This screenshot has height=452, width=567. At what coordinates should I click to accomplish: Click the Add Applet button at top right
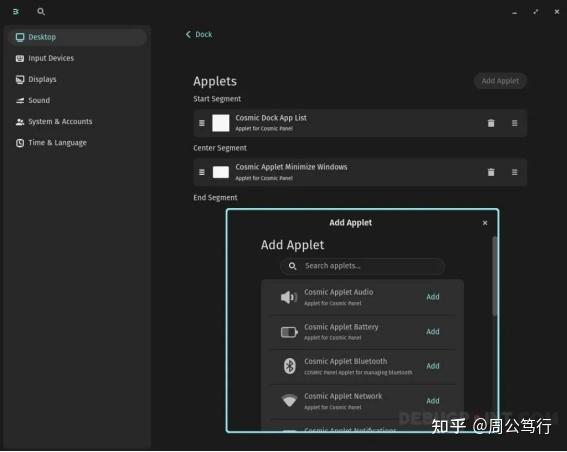pos(500,81)
